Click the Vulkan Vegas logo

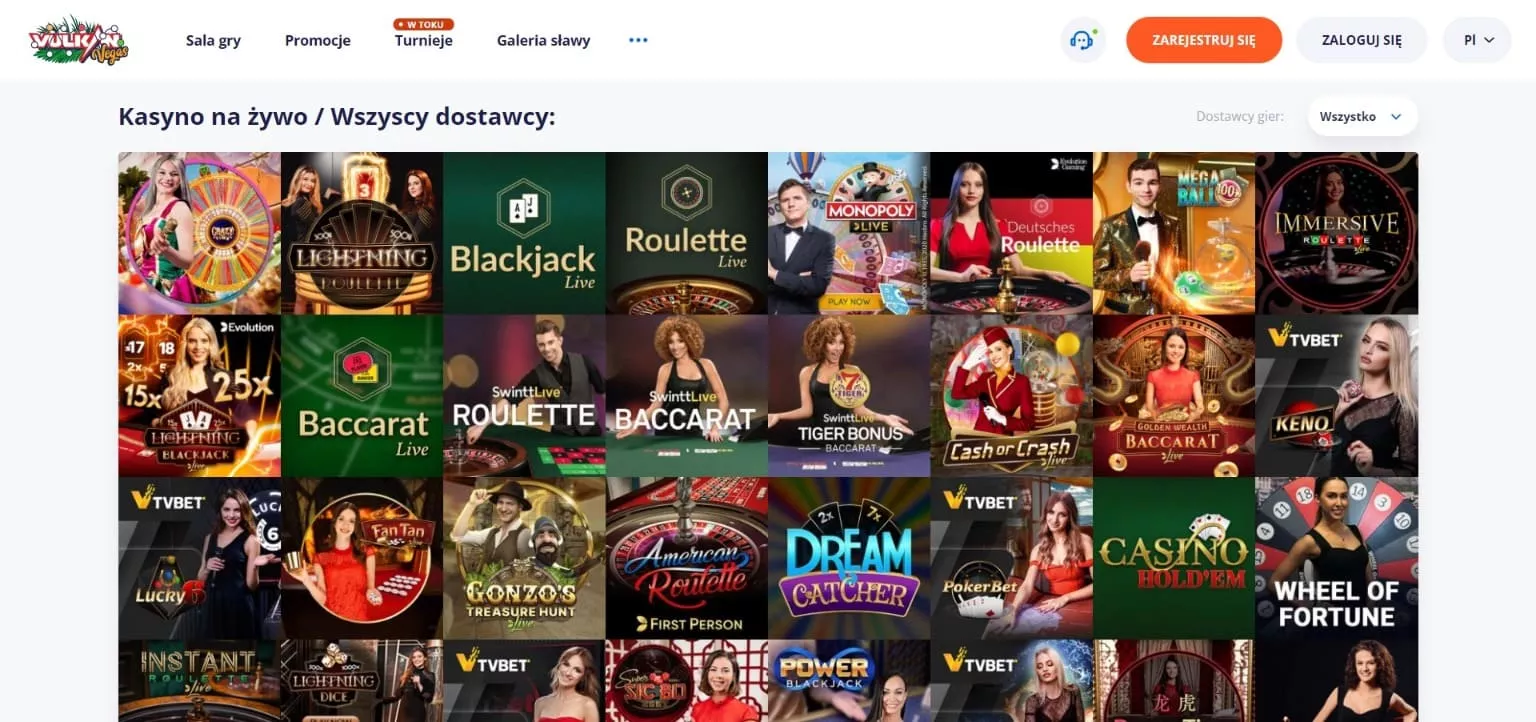pos(79,41)
